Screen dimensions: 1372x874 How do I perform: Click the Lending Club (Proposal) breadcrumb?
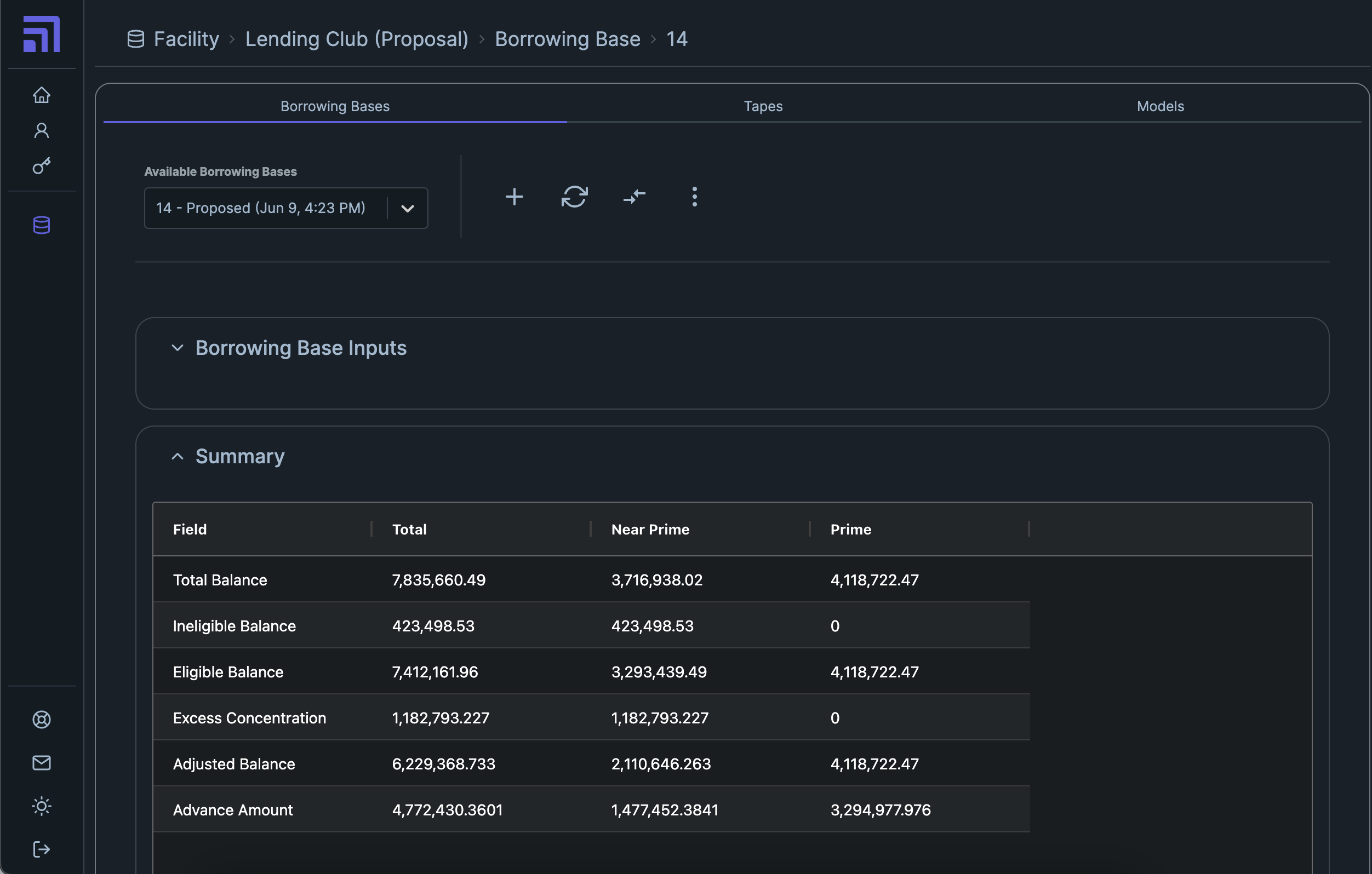click(x=357, y=39)
